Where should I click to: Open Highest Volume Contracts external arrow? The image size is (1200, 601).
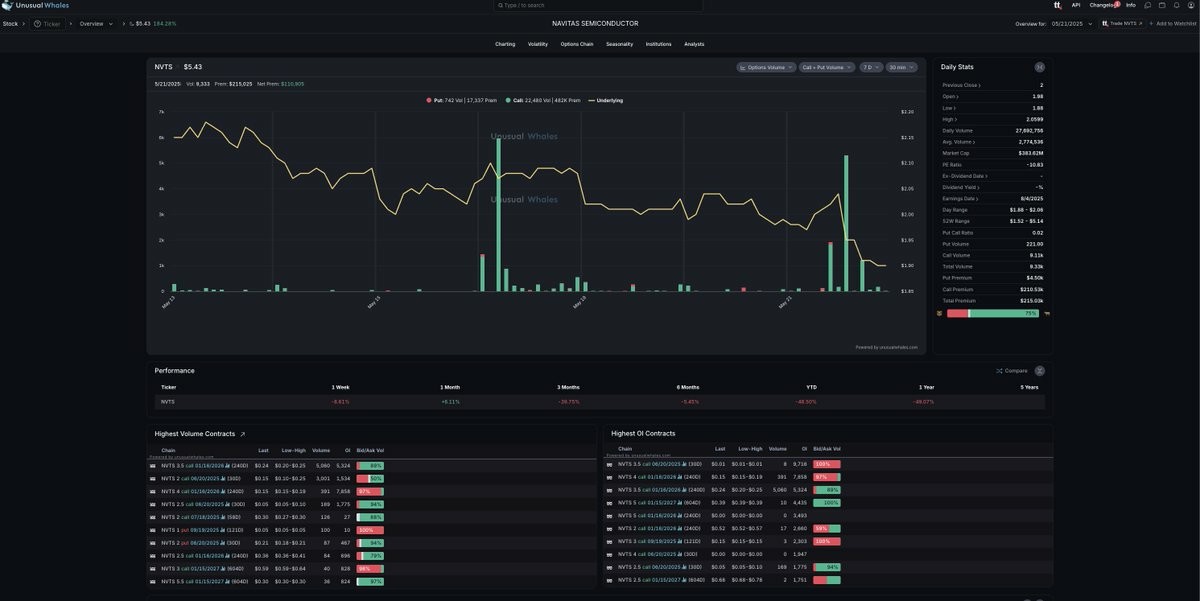point(242,434)
